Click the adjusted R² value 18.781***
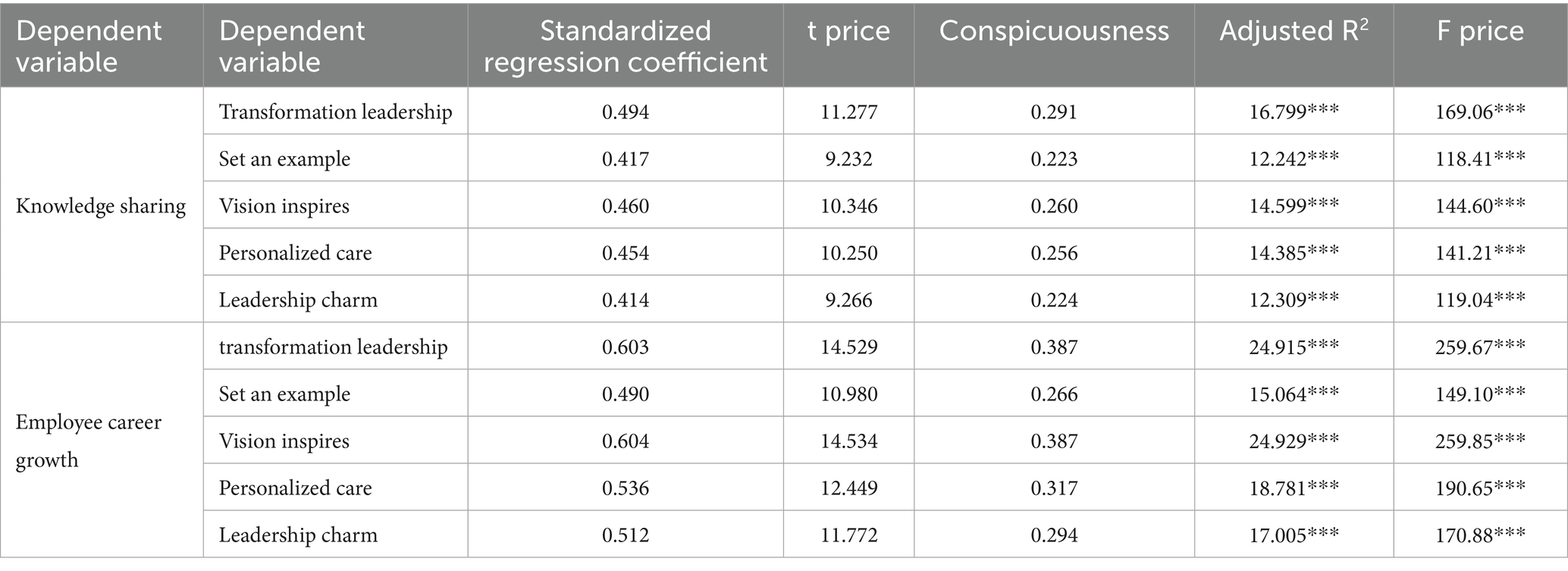 point(1294,488)
